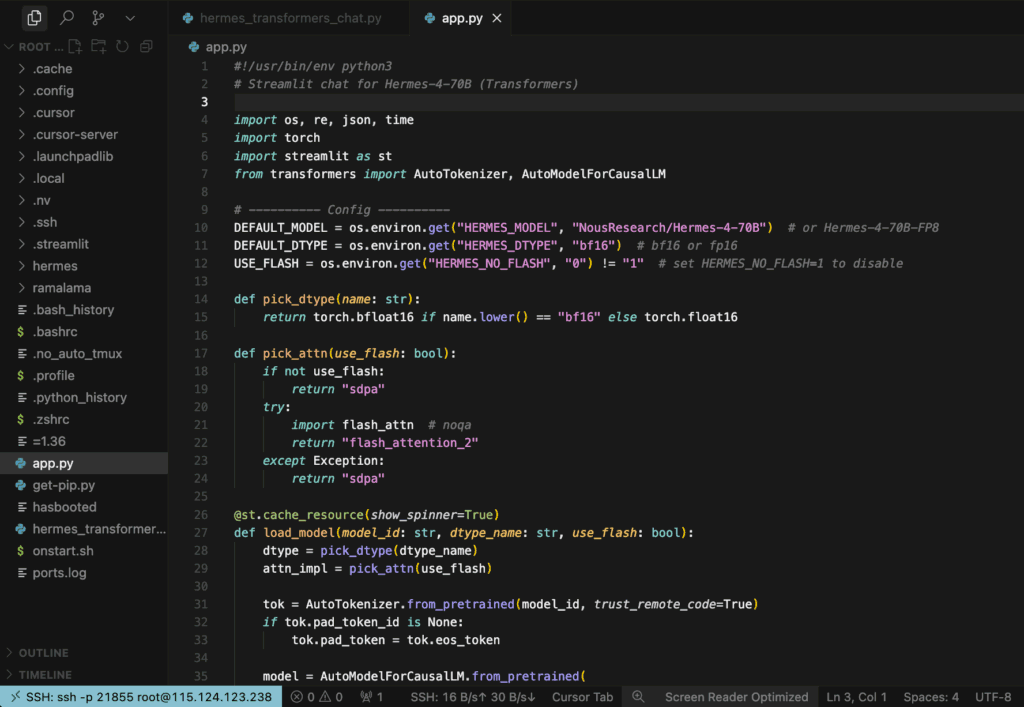Change indentation via Spaces: 4
The width and height of the screenshot is (1024, 707).
coord(931,697)
